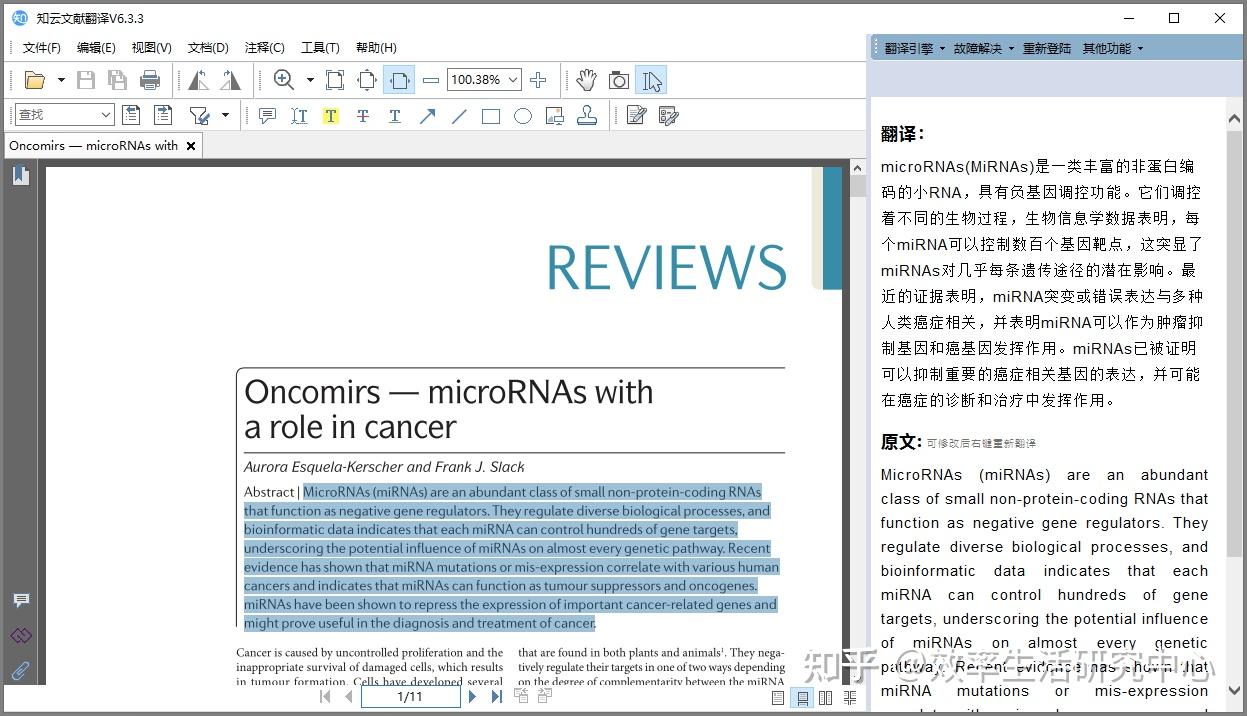Print the document with the printer icon
Screen dimensions: 1247x716
[150, 80]
